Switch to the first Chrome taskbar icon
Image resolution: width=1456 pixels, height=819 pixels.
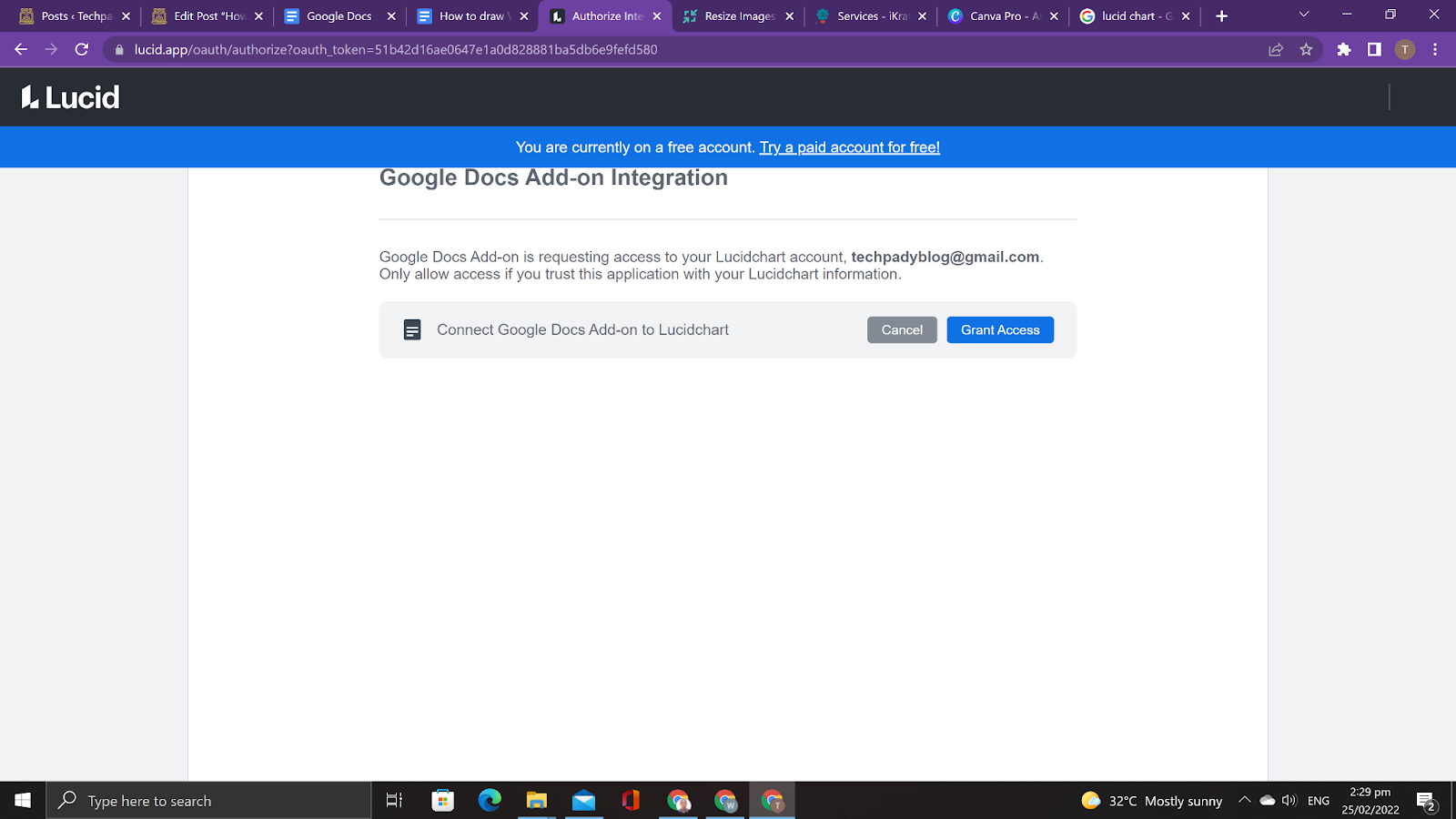coord(678,801)
